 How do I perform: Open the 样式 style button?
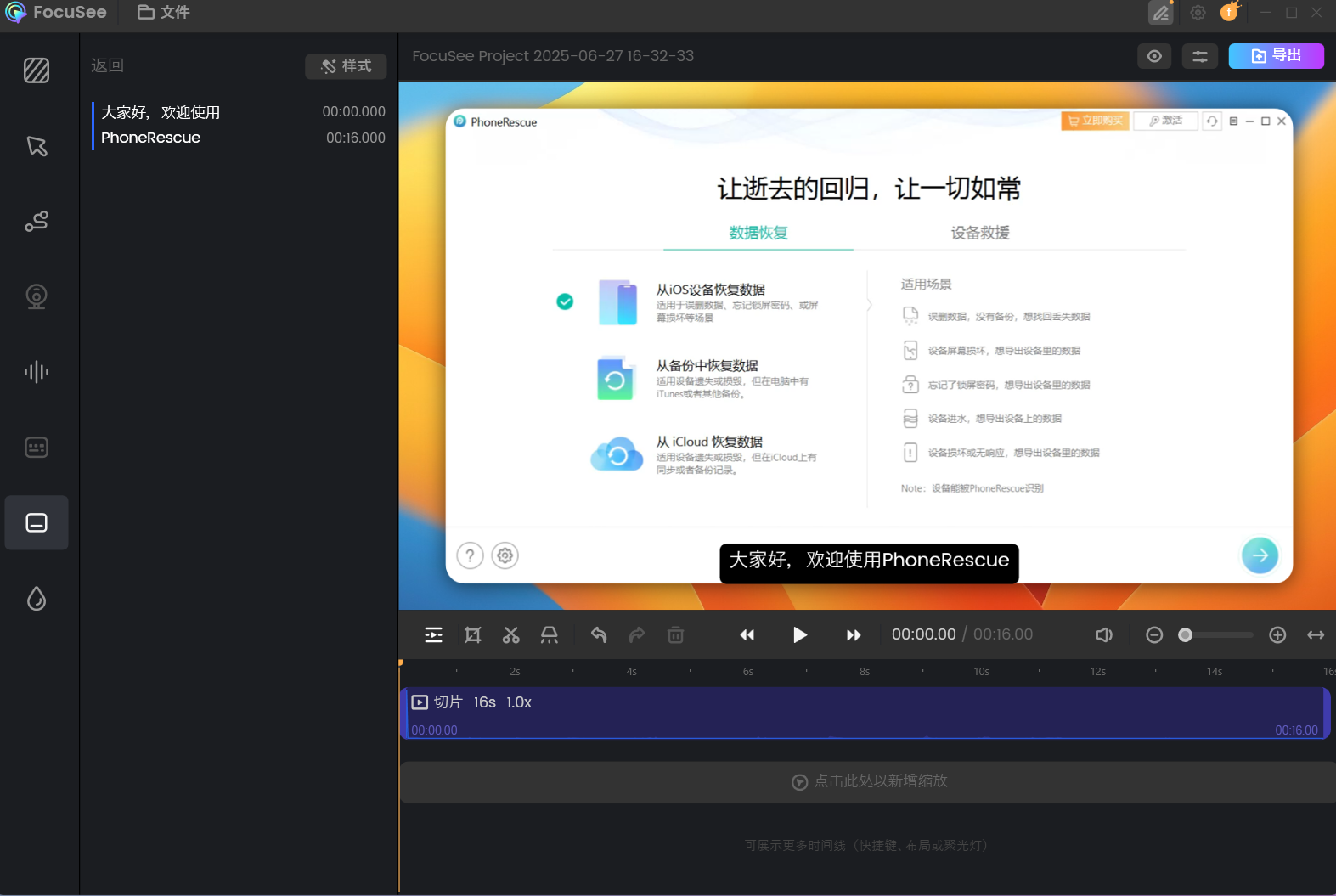pyautogui.click(x=346, y=66)
